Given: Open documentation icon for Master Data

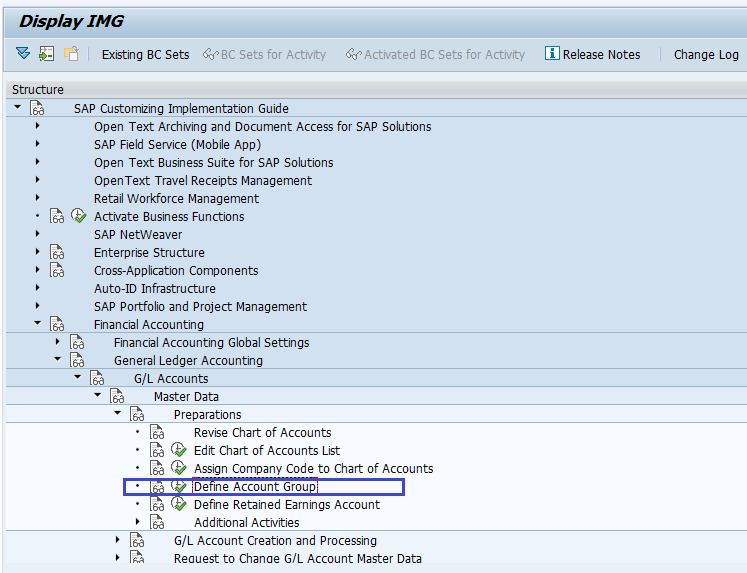Looking at the screenshot, I should [117, 396].
